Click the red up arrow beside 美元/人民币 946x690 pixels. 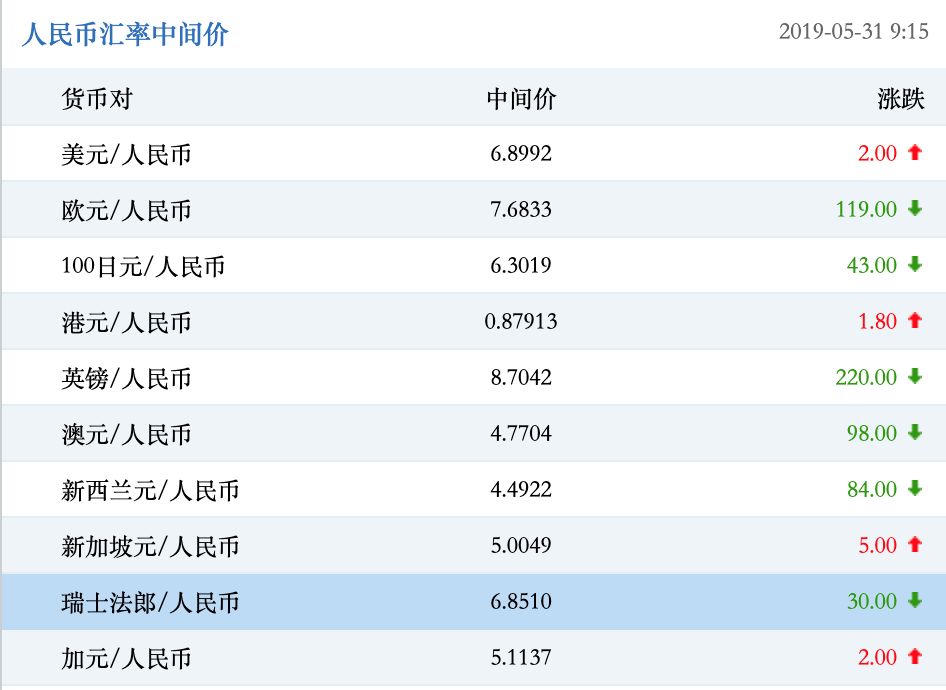coord(914,154)
